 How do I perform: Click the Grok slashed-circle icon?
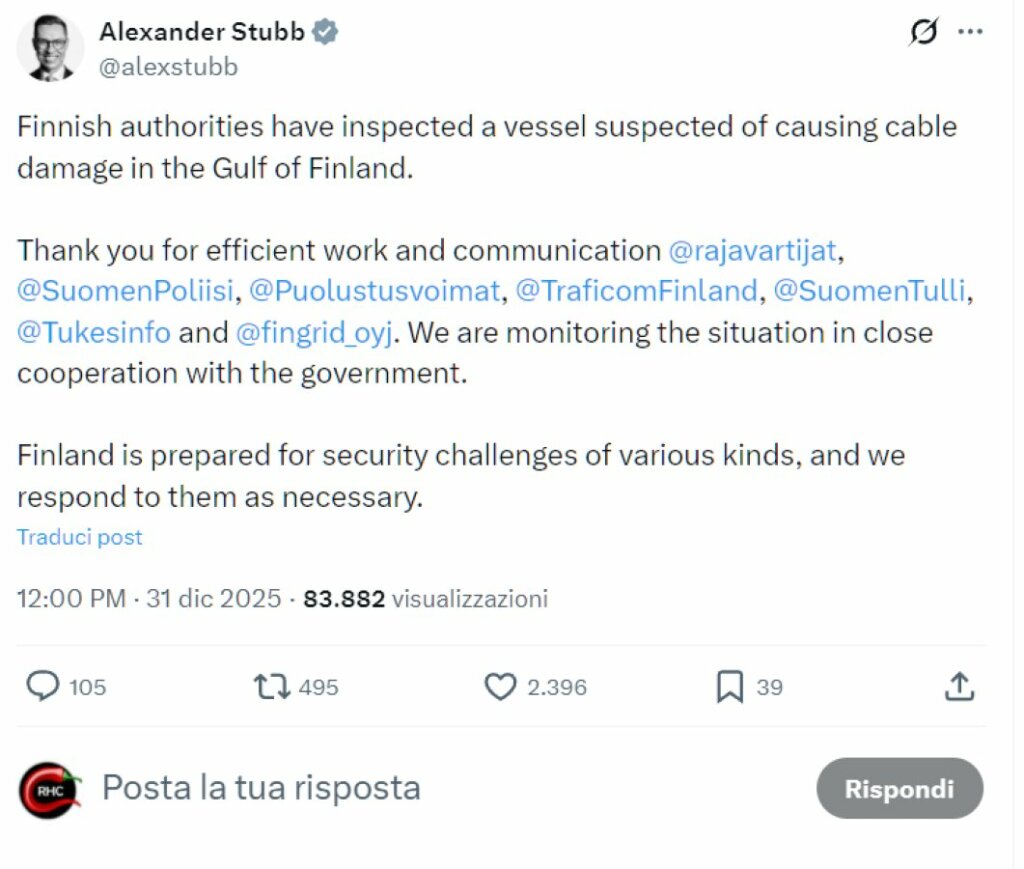pos(924,32)
